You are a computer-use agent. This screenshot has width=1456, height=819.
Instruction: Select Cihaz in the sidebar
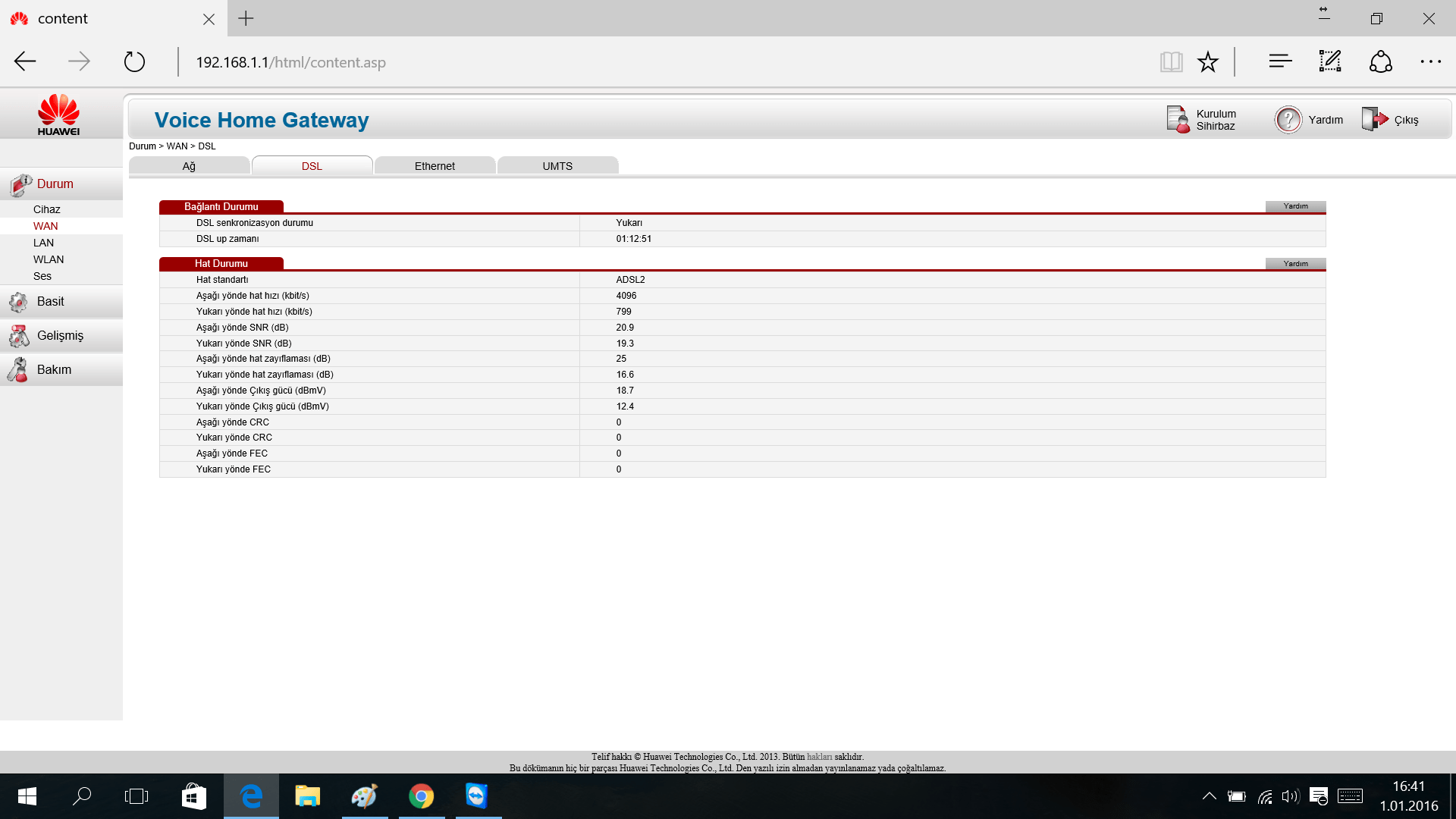[x=46, y=209]
